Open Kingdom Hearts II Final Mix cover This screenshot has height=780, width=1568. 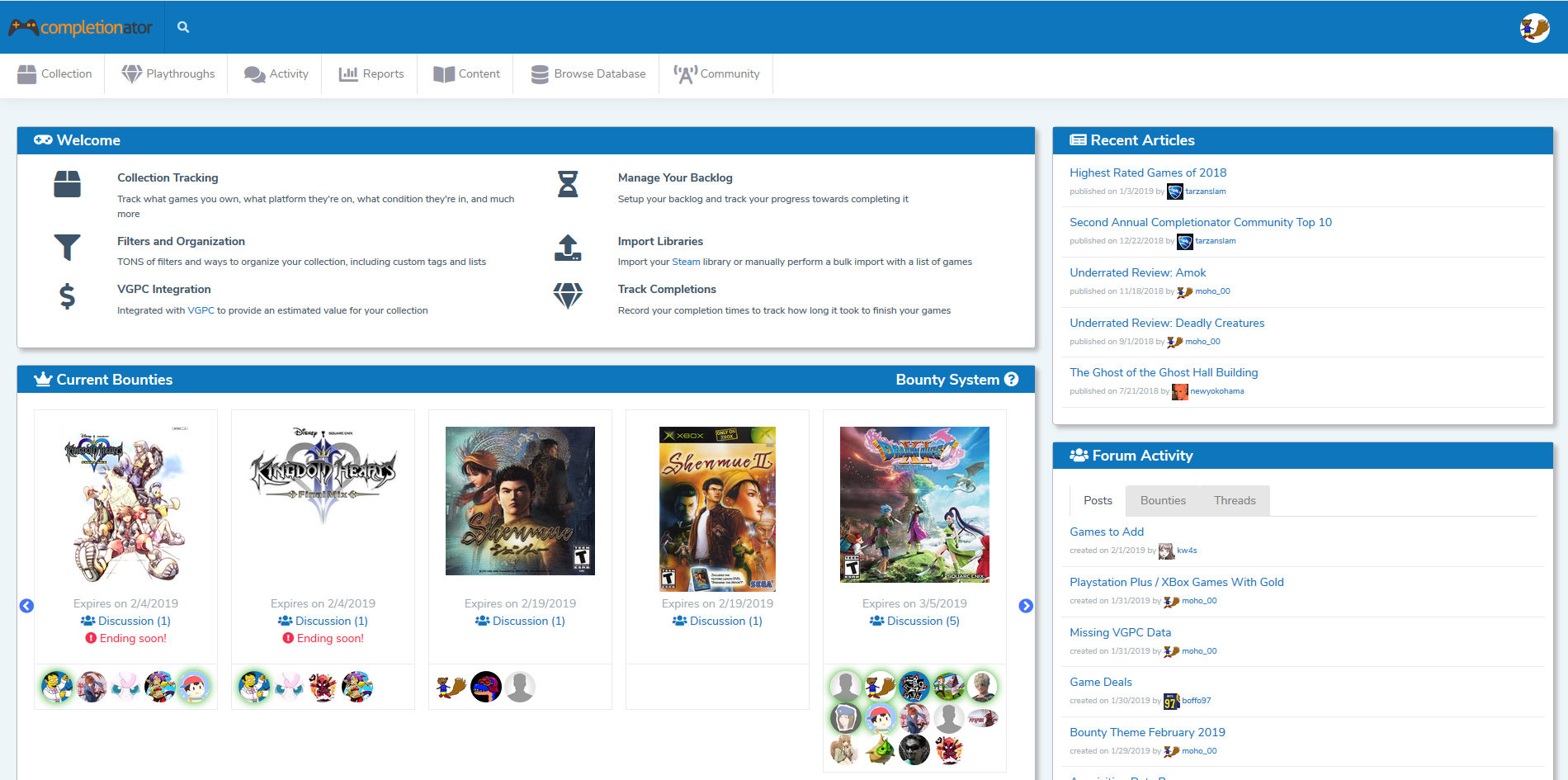pyautogui.click(x=323, y=477)
